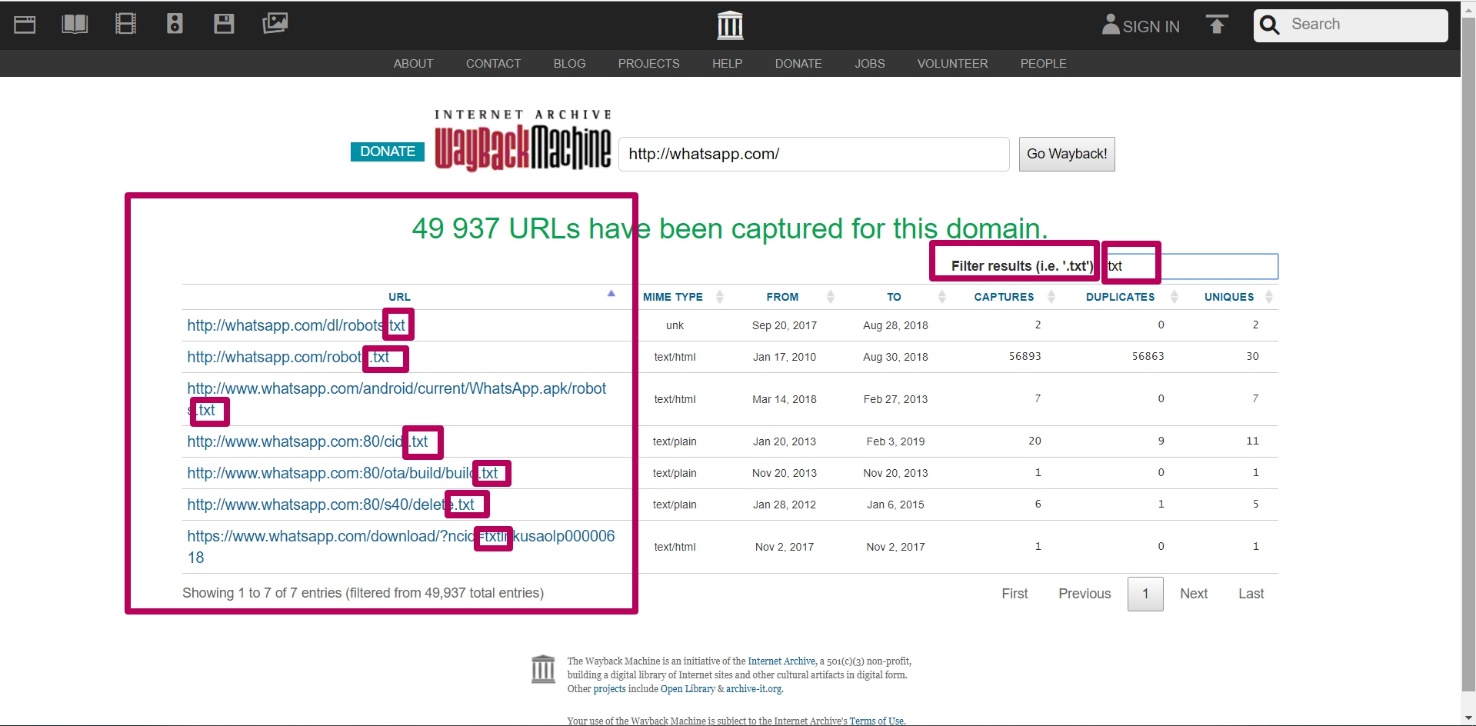This screenshot has width=1476, height=726.
Task: Open the footer projects link
Action: (x=610, y=689)
